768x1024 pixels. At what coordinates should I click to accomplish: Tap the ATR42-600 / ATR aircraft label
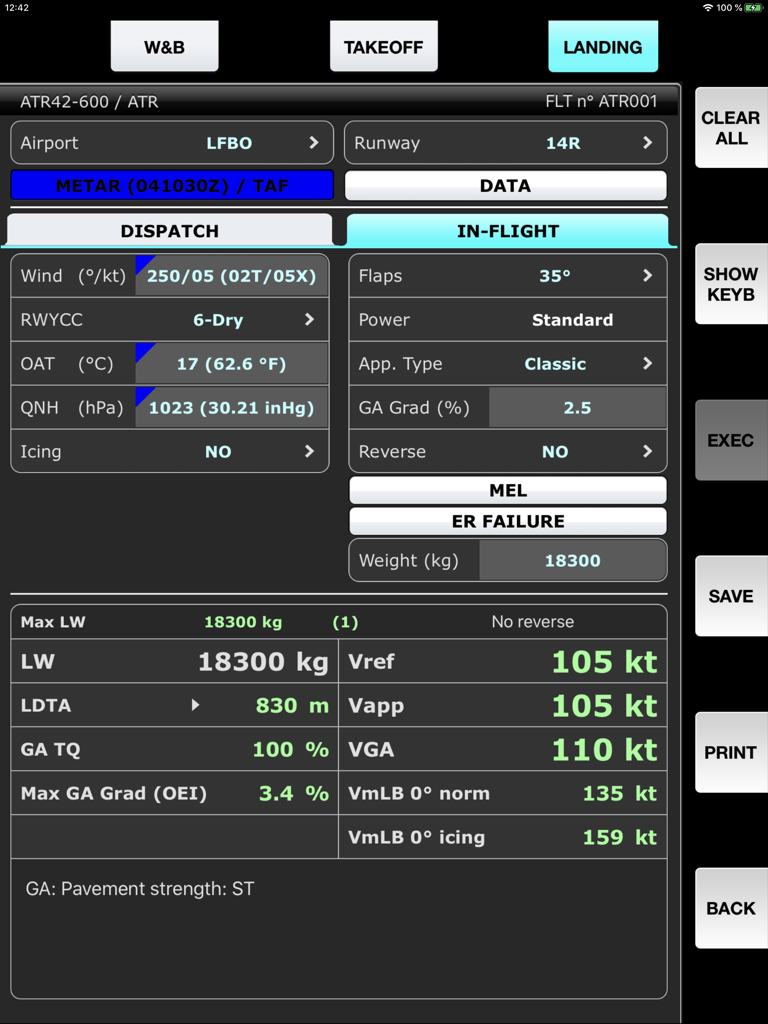(89, 101)
